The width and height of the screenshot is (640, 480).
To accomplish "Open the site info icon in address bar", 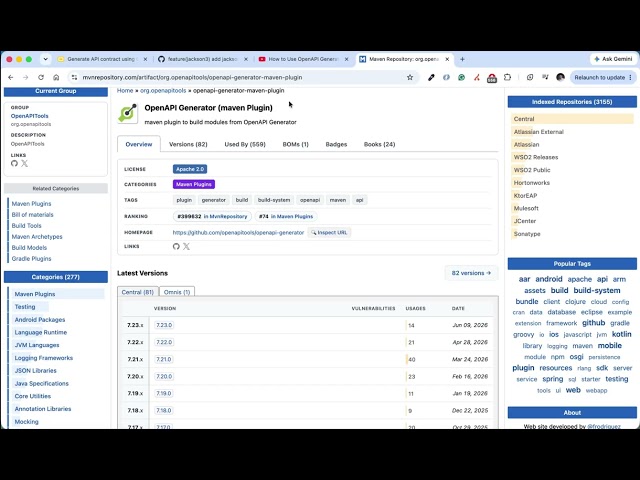I will (x=74, y=77).
